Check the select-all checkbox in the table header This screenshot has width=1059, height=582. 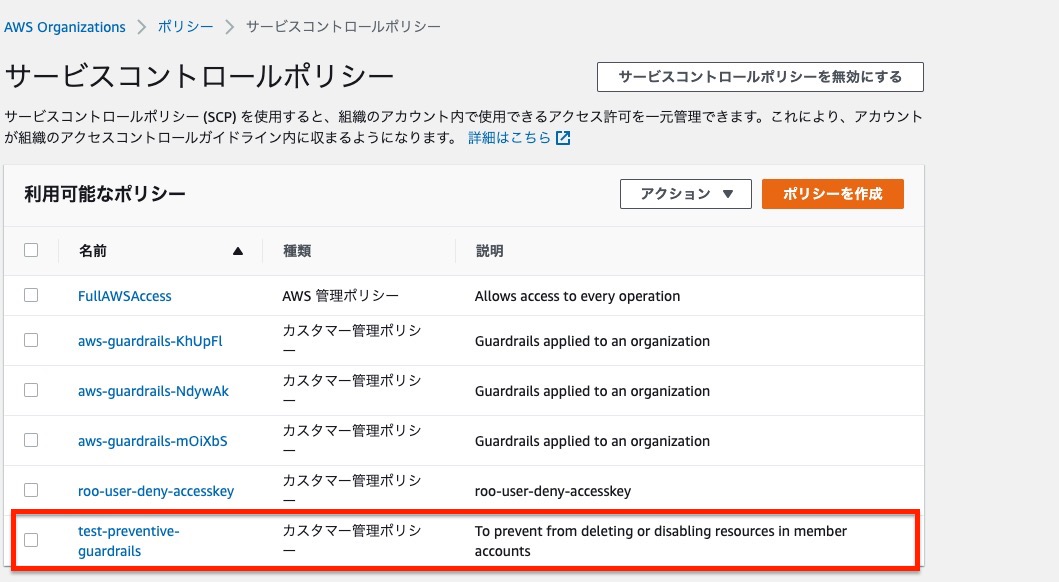[x=31, y=251]
